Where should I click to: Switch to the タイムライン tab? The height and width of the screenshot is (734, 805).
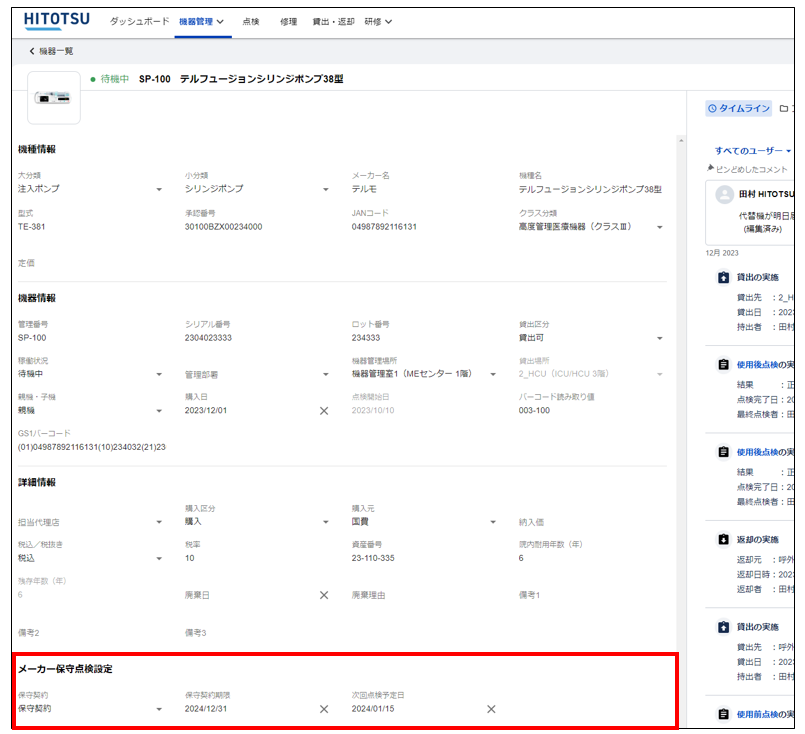coord(739,108)
